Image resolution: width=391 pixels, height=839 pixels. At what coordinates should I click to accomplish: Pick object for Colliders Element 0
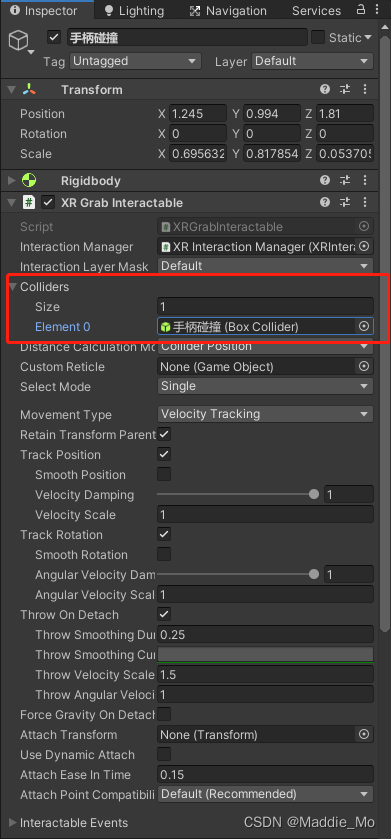(x=364, y=326)
